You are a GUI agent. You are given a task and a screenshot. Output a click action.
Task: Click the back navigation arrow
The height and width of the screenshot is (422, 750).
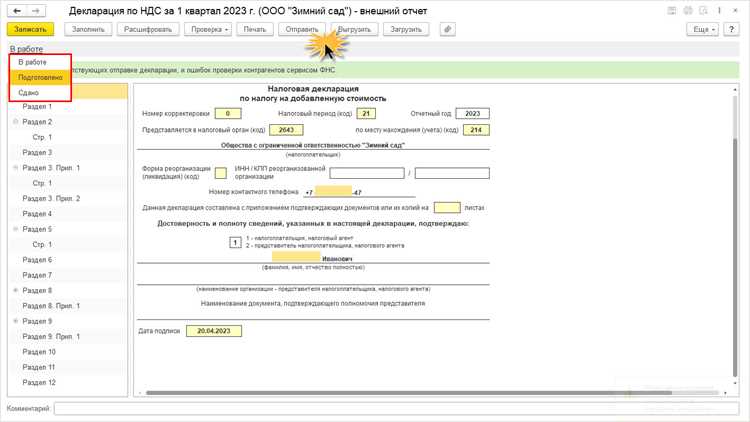17,11
